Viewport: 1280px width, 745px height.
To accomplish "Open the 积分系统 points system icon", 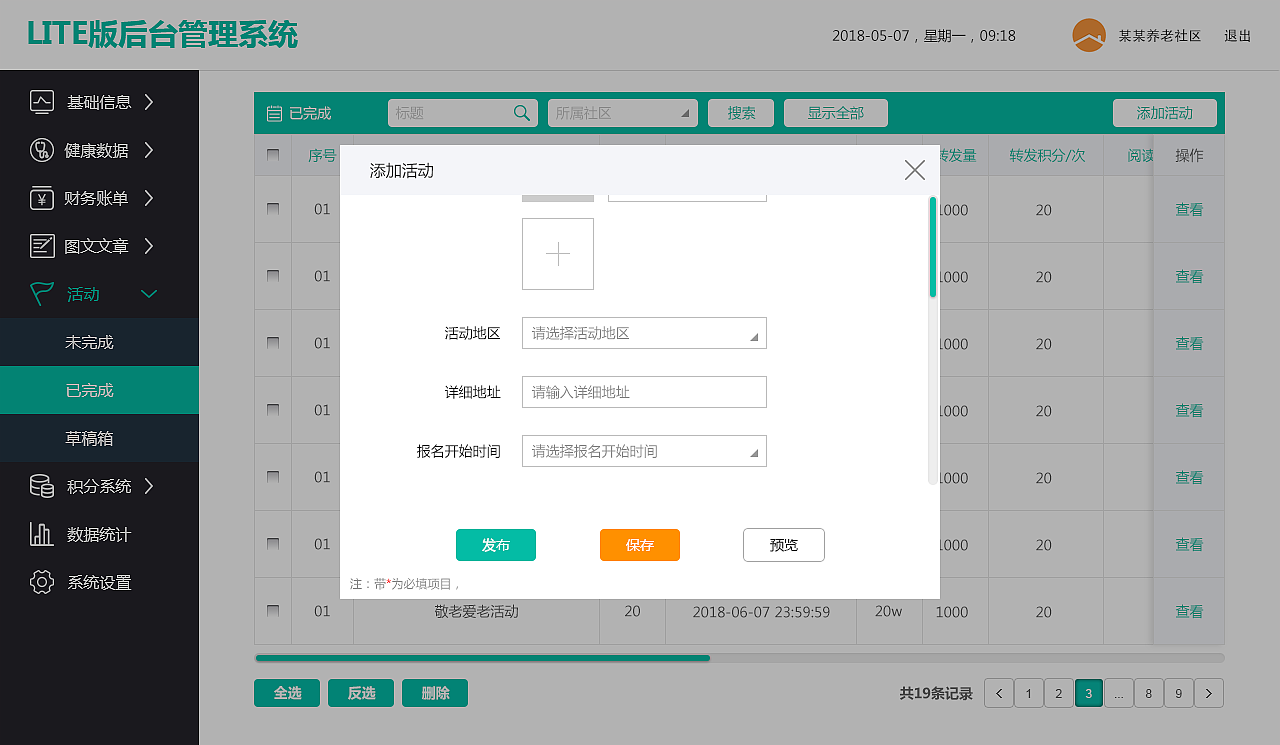I will point(42,486).
